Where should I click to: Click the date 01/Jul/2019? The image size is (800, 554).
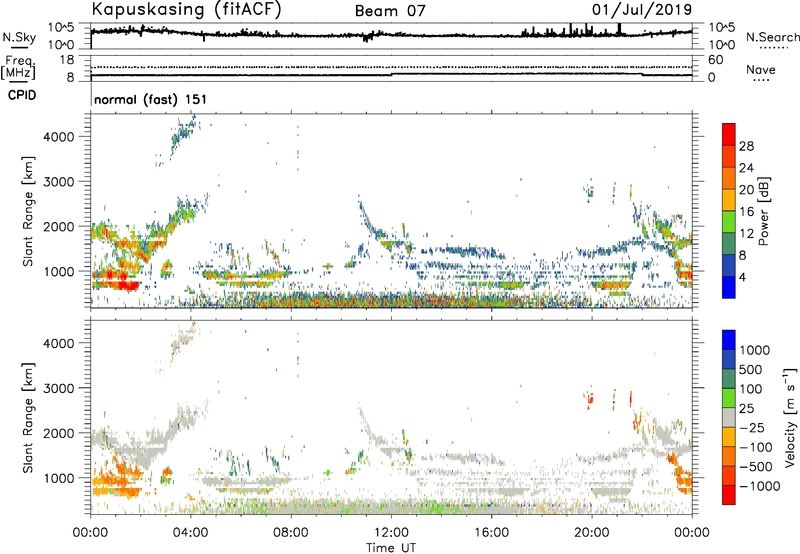(642, 9)
